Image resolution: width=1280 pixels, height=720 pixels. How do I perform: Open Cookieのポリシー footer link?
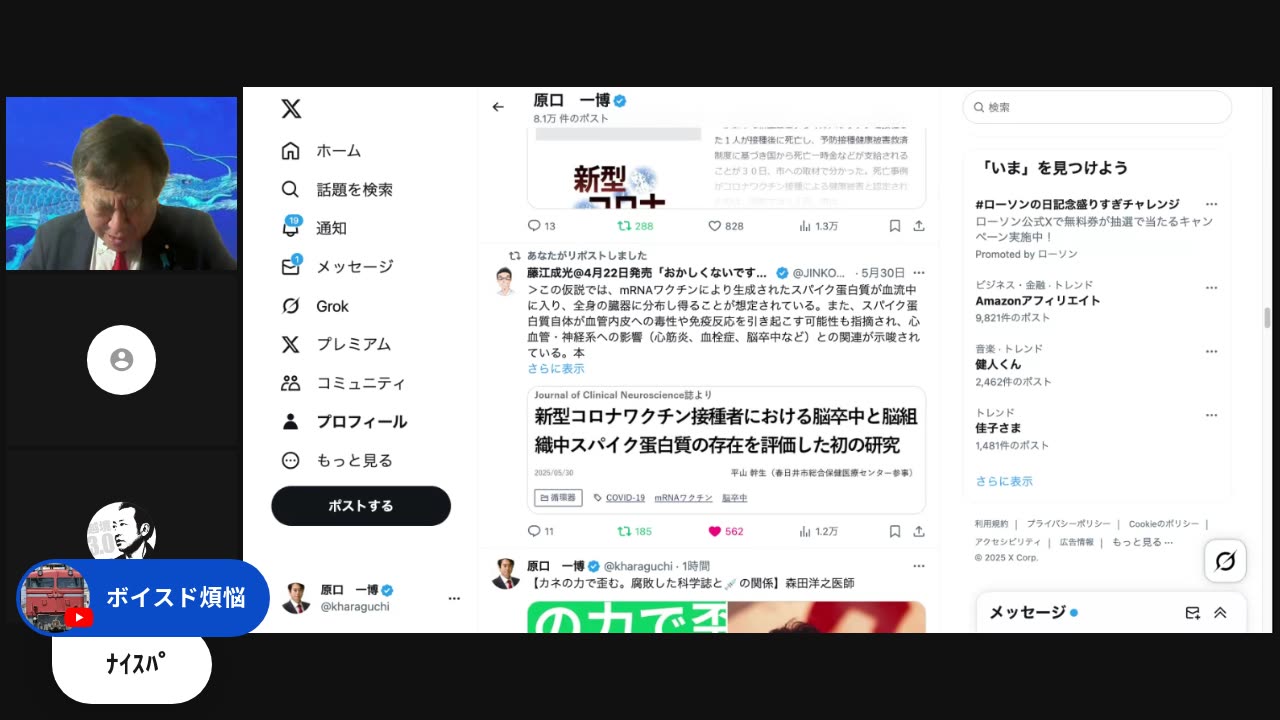[1164, 524]
